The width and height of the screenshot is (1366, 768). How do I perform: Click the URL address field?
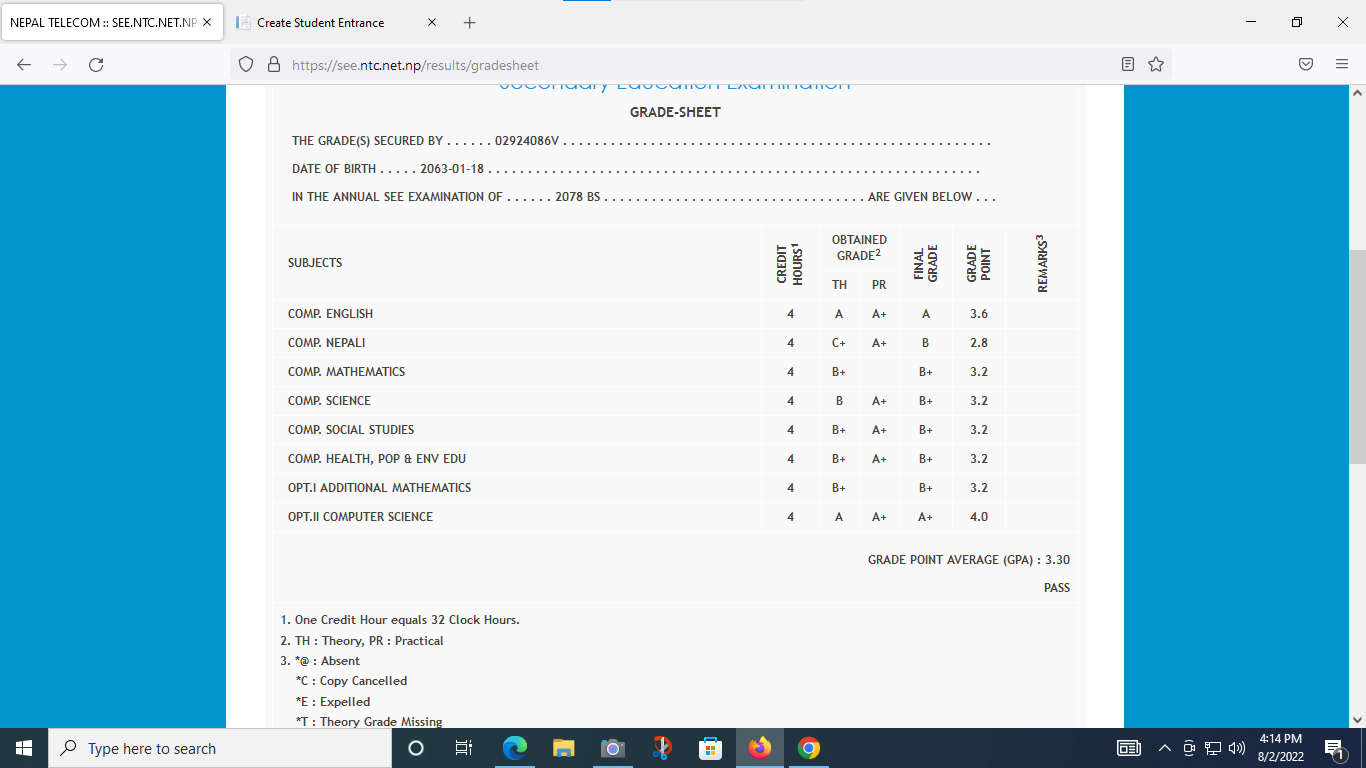tap(700, 65)
